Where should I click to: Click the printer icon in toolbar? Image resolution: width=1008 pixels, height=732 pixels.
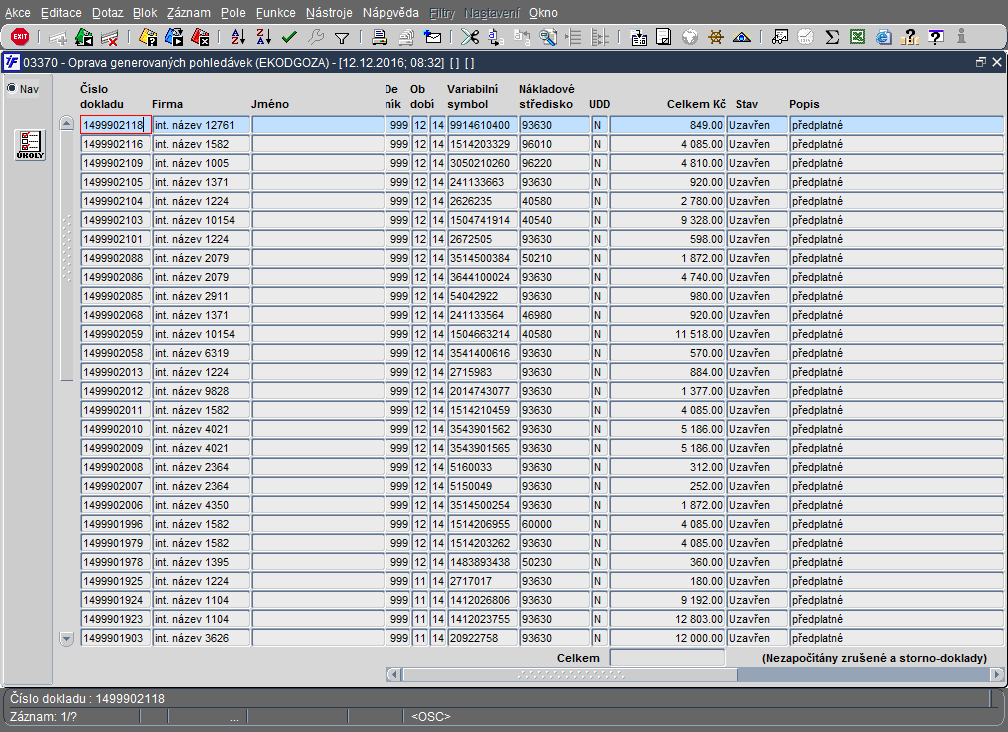[380, 37]
